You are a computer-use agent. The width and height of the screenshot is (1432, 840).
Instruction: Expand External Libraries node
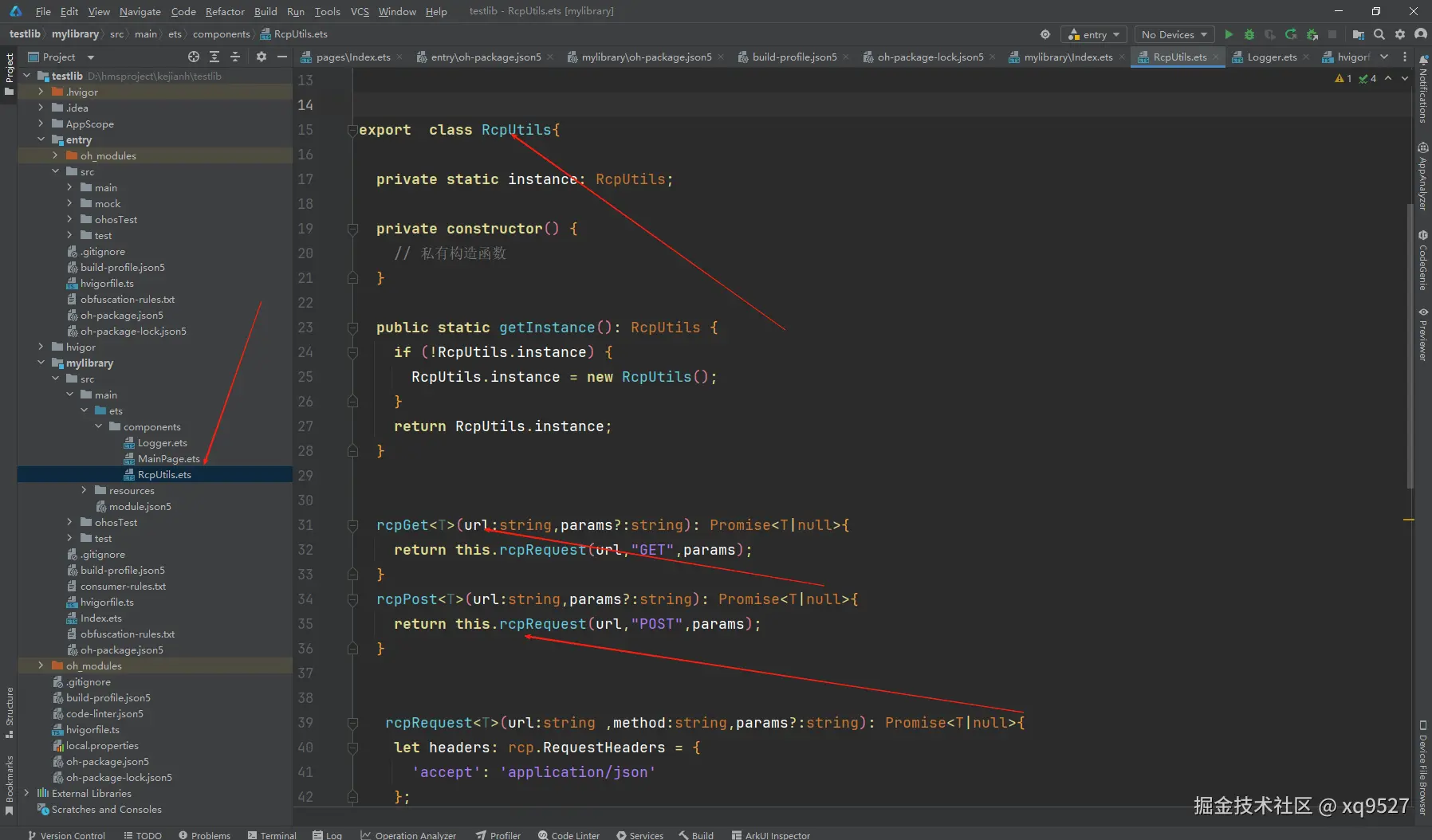point(26,793)
